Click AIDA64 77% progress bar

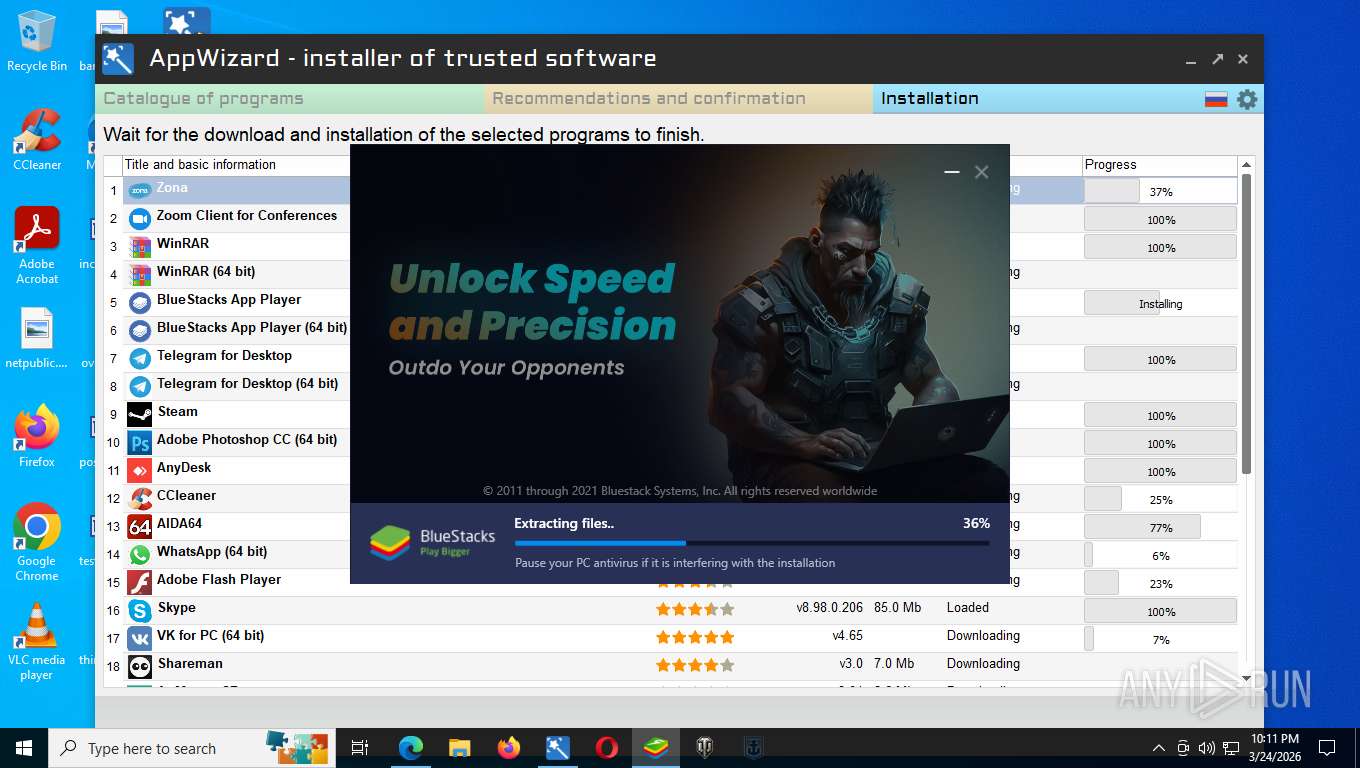coord(1161,527)
